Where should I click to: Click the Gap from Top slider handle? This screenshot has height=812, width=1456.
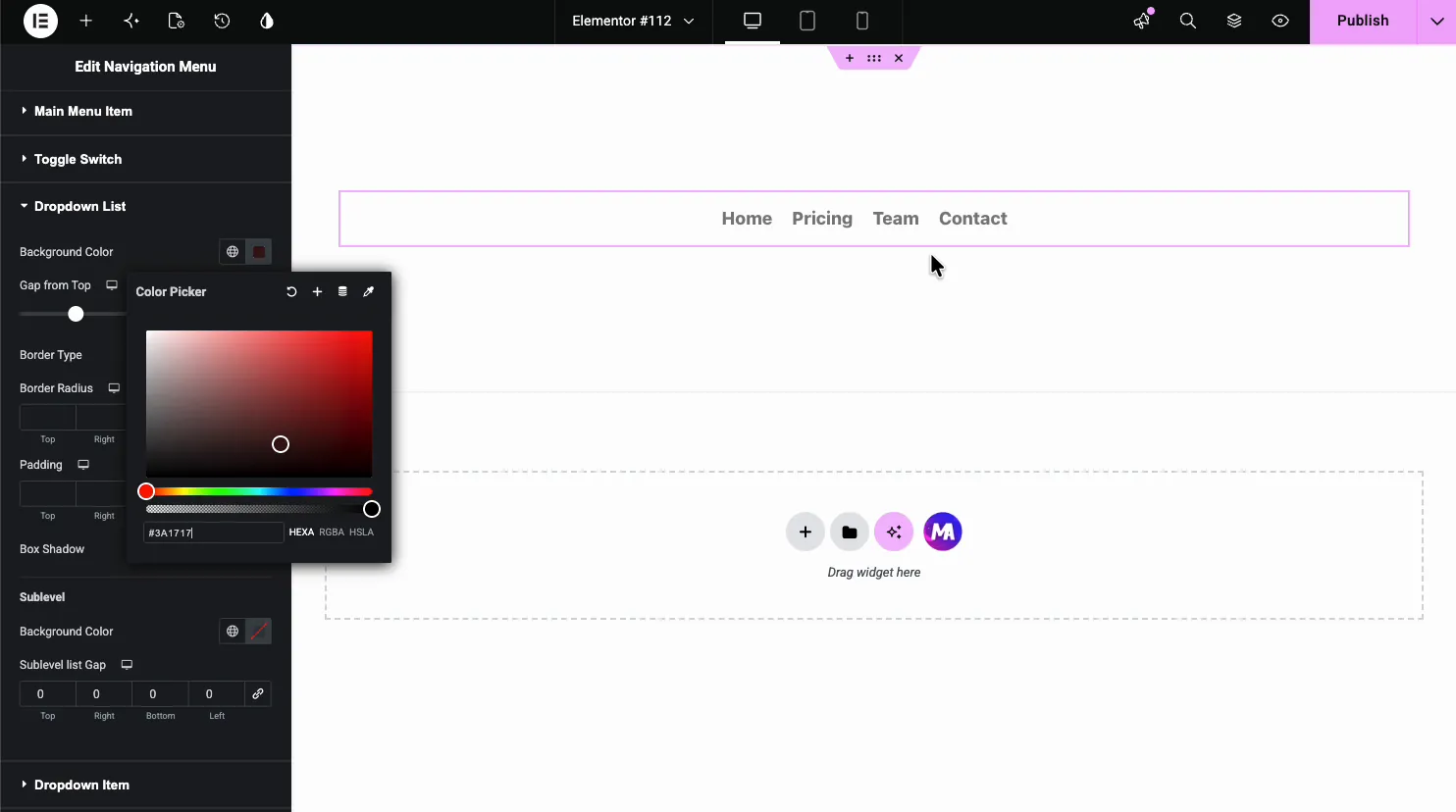(x=76, y=314)
